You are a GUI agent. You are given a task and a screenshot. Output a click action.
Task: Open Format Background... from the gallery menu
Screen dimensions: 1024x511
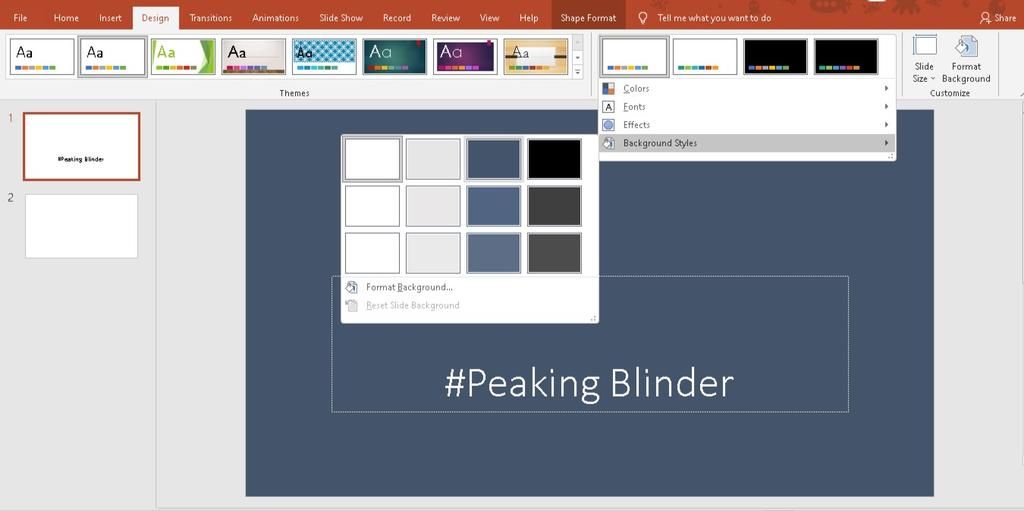470,287
